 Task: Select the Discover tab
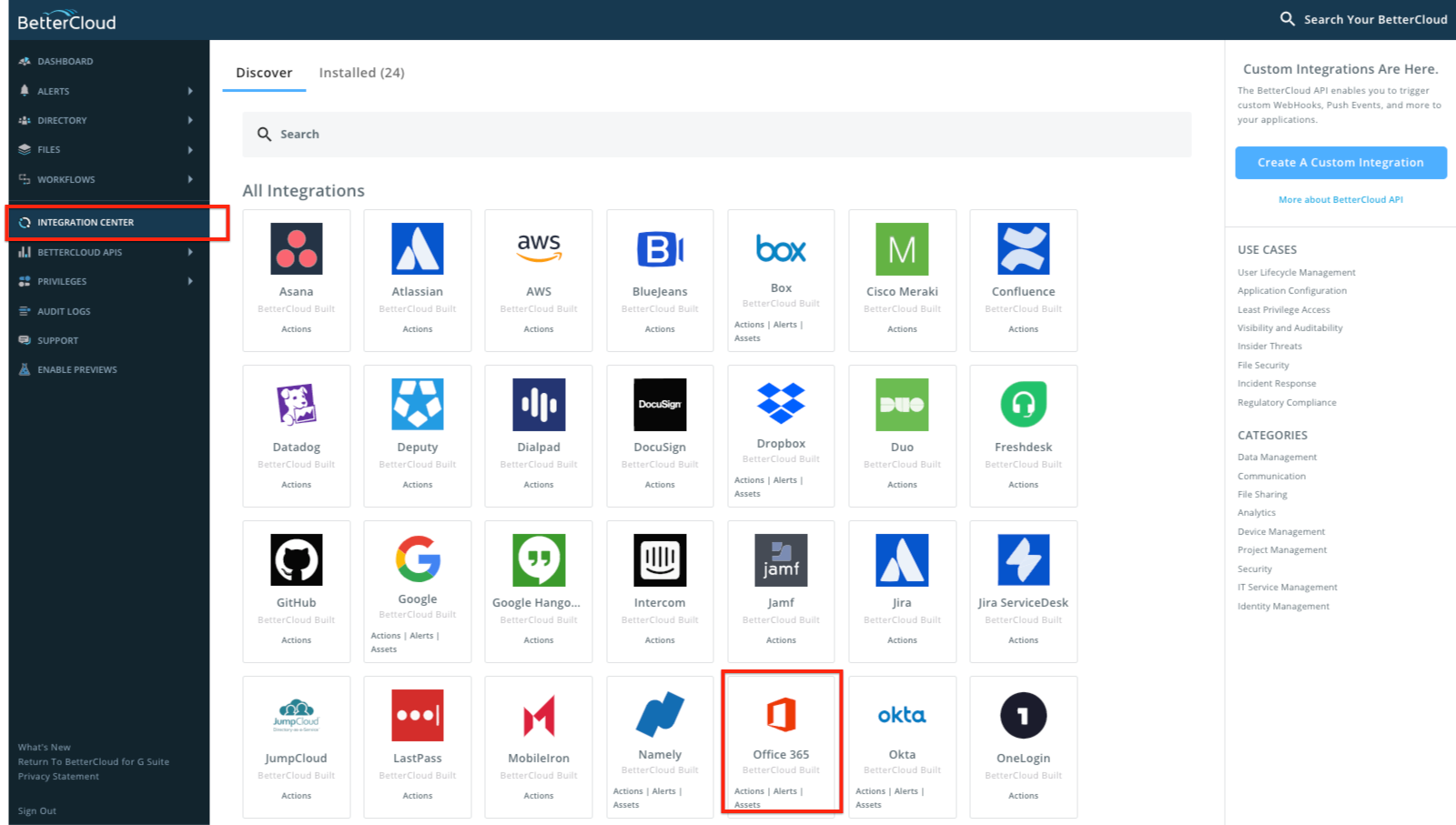264,72
